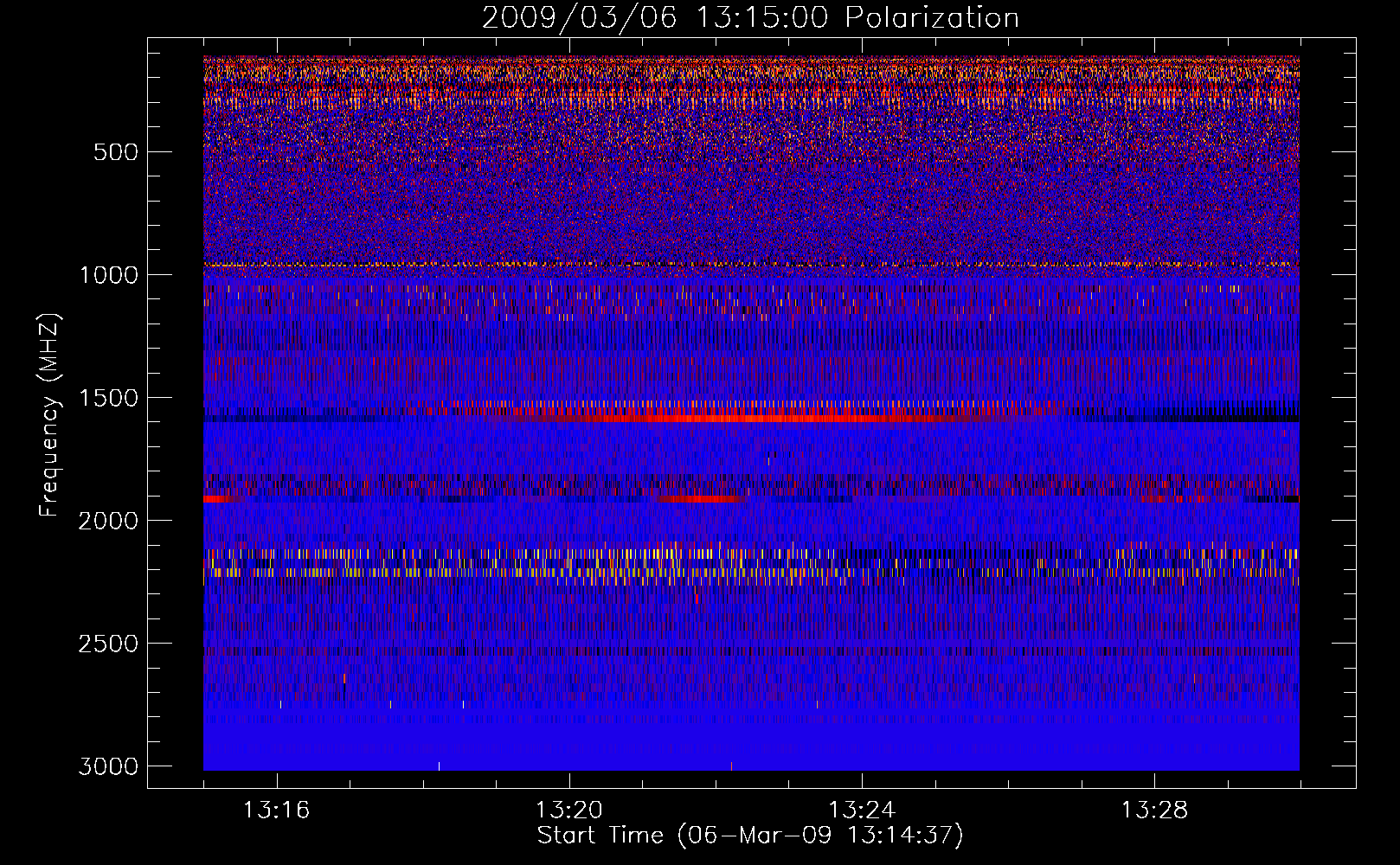Select the 1000 frequency tick label
The width and height of the screenshot is (1400, 865).
click(x=108, y=275)
